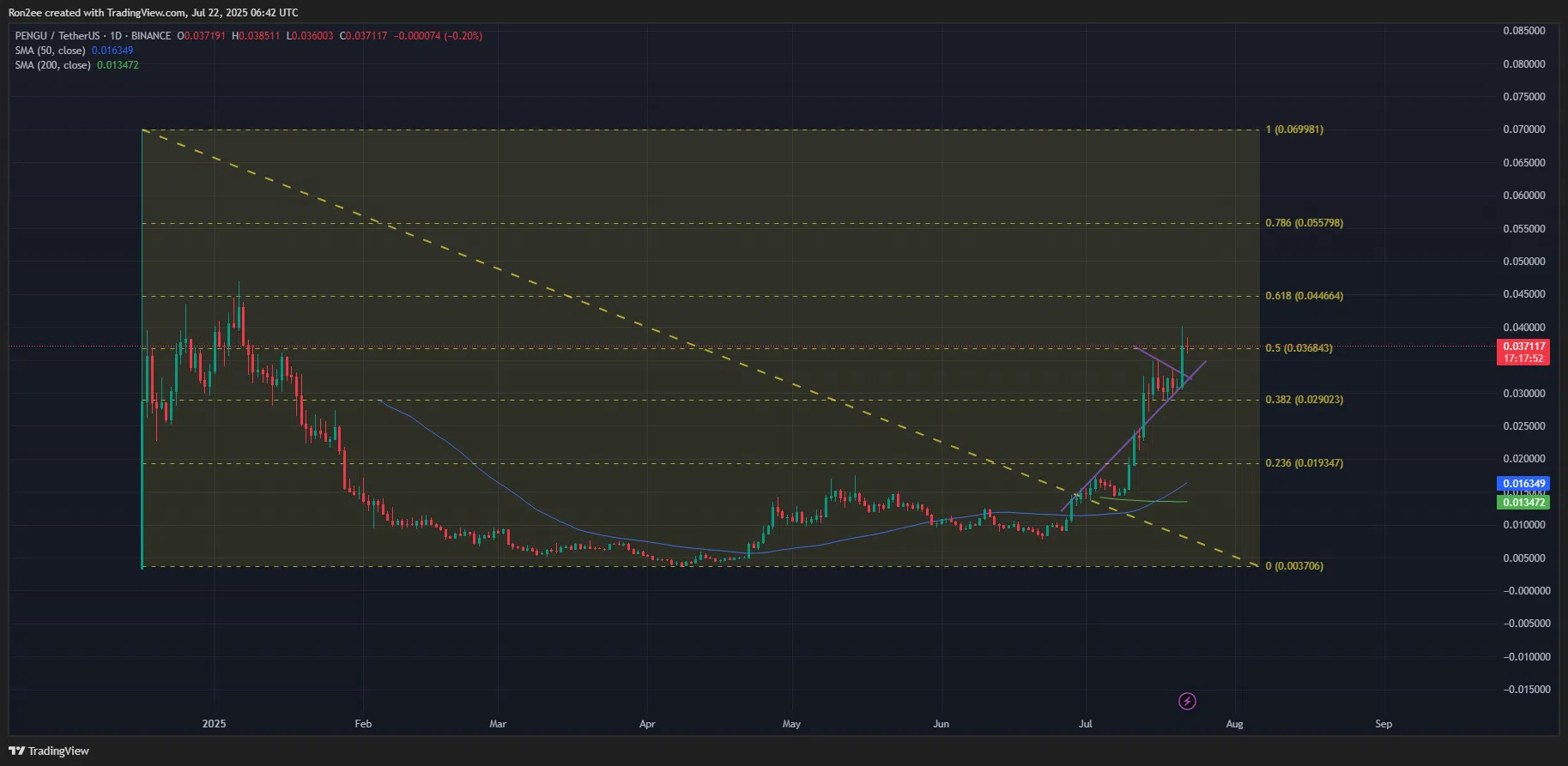Click the 0 (0.003706) Fibonacci base label
The width and height of the screenshot is (1568, 766).
click(x=1294, y=566)
